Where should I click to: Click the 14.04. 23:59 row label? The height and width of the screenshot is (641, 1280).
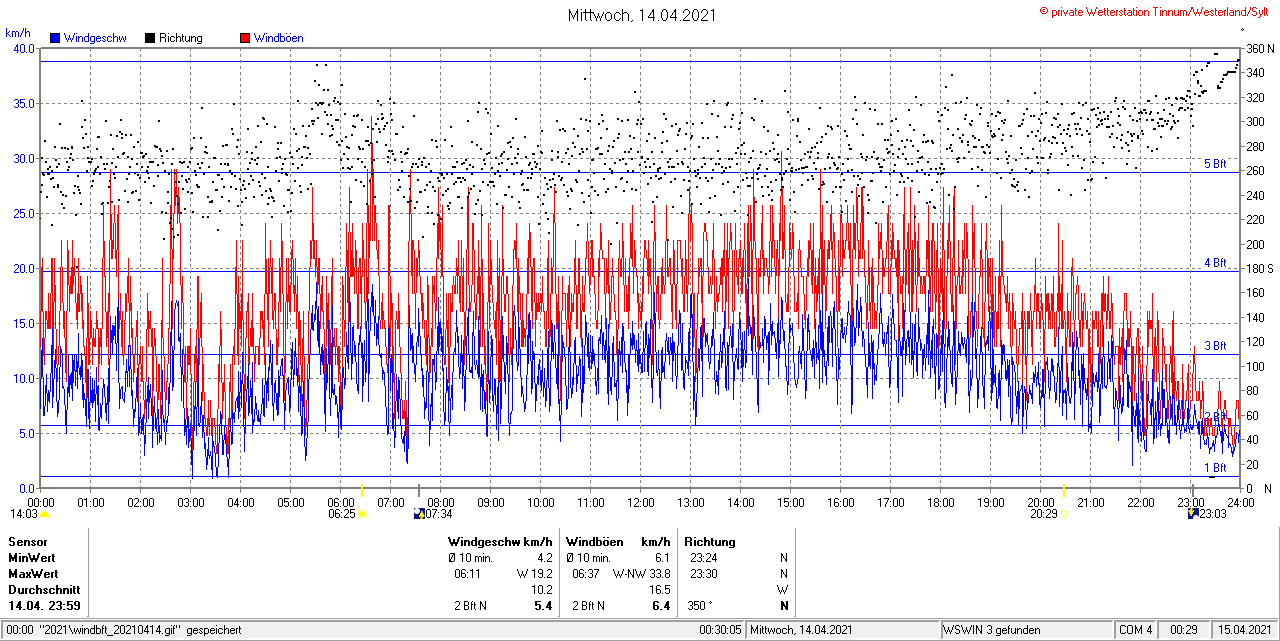tap(44, 605)
